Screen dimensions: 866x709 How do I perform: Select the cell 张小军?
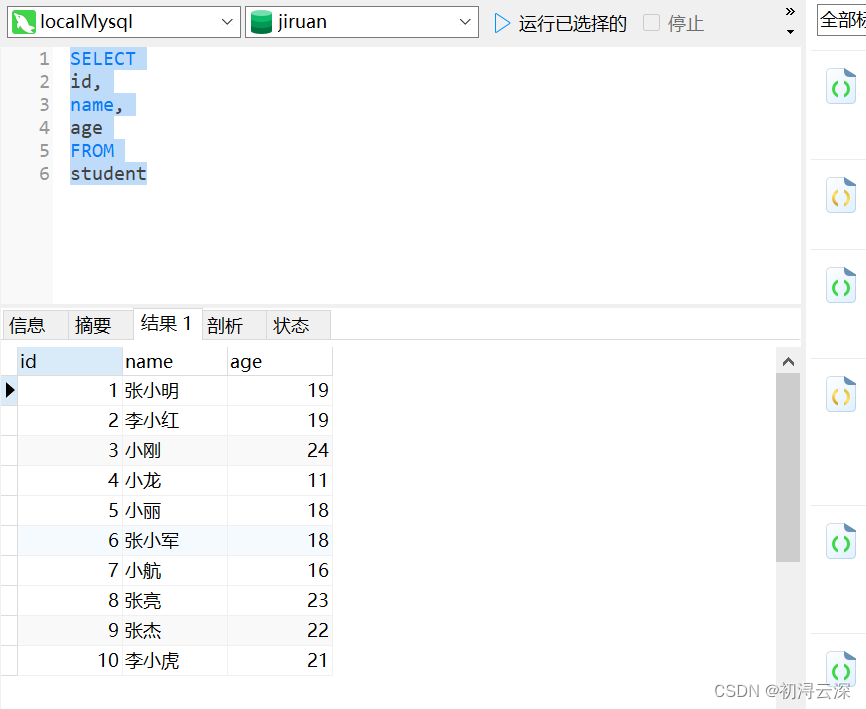pyautogui.click(x=175, y=540)
